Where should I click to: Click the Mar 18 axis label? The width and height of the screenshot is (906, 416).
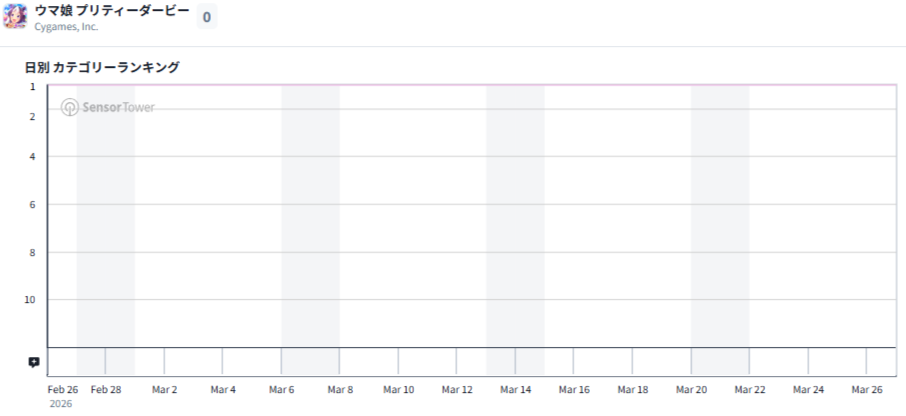click(632, 389)
